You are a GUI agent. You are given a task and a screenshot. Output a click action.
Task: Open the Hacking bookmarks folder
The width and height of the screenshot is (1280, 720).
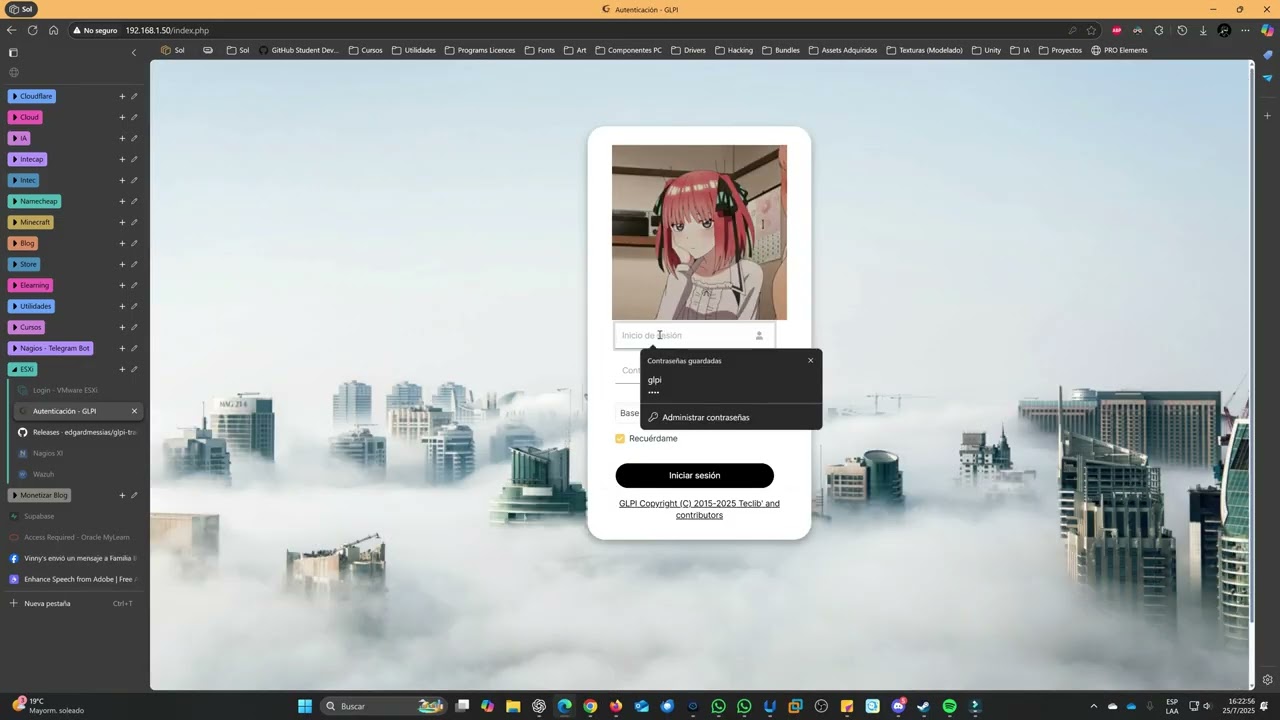pyautogui.click(x=734, y=50)
